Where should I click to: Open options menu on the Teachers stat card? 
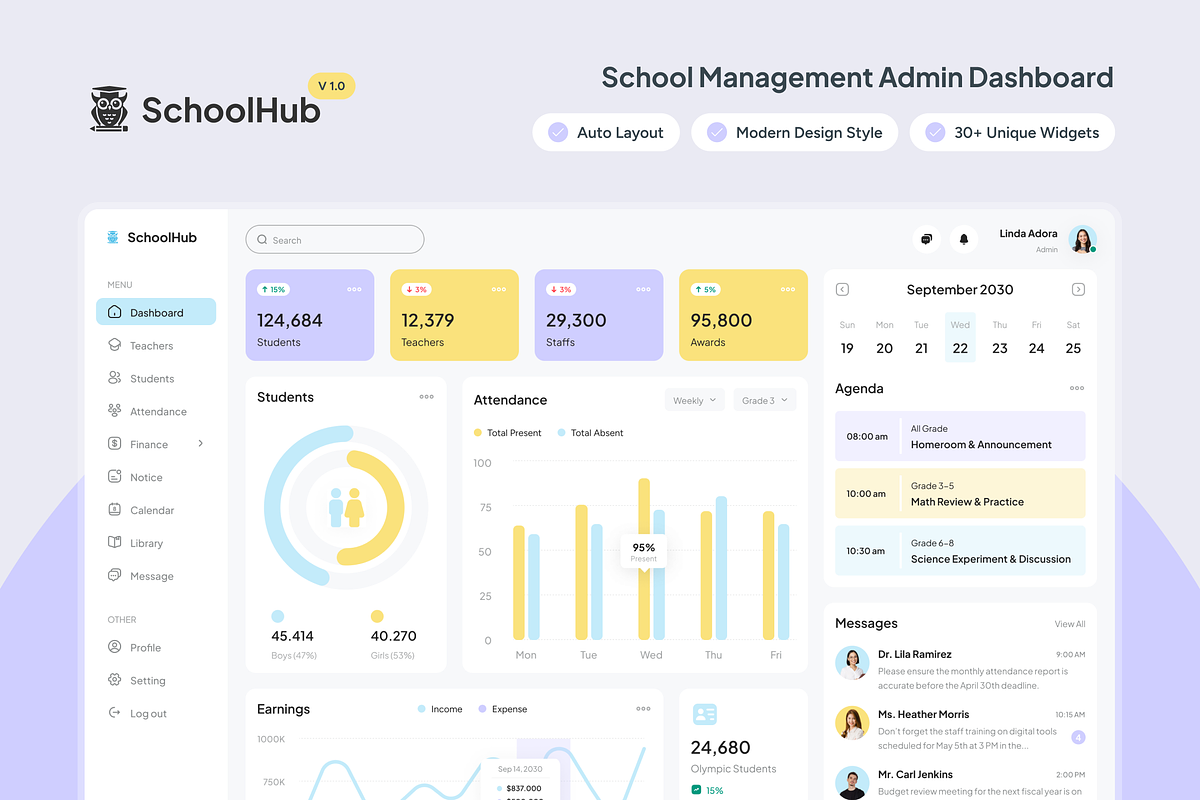pyautogui.click(x=499, y=289)
